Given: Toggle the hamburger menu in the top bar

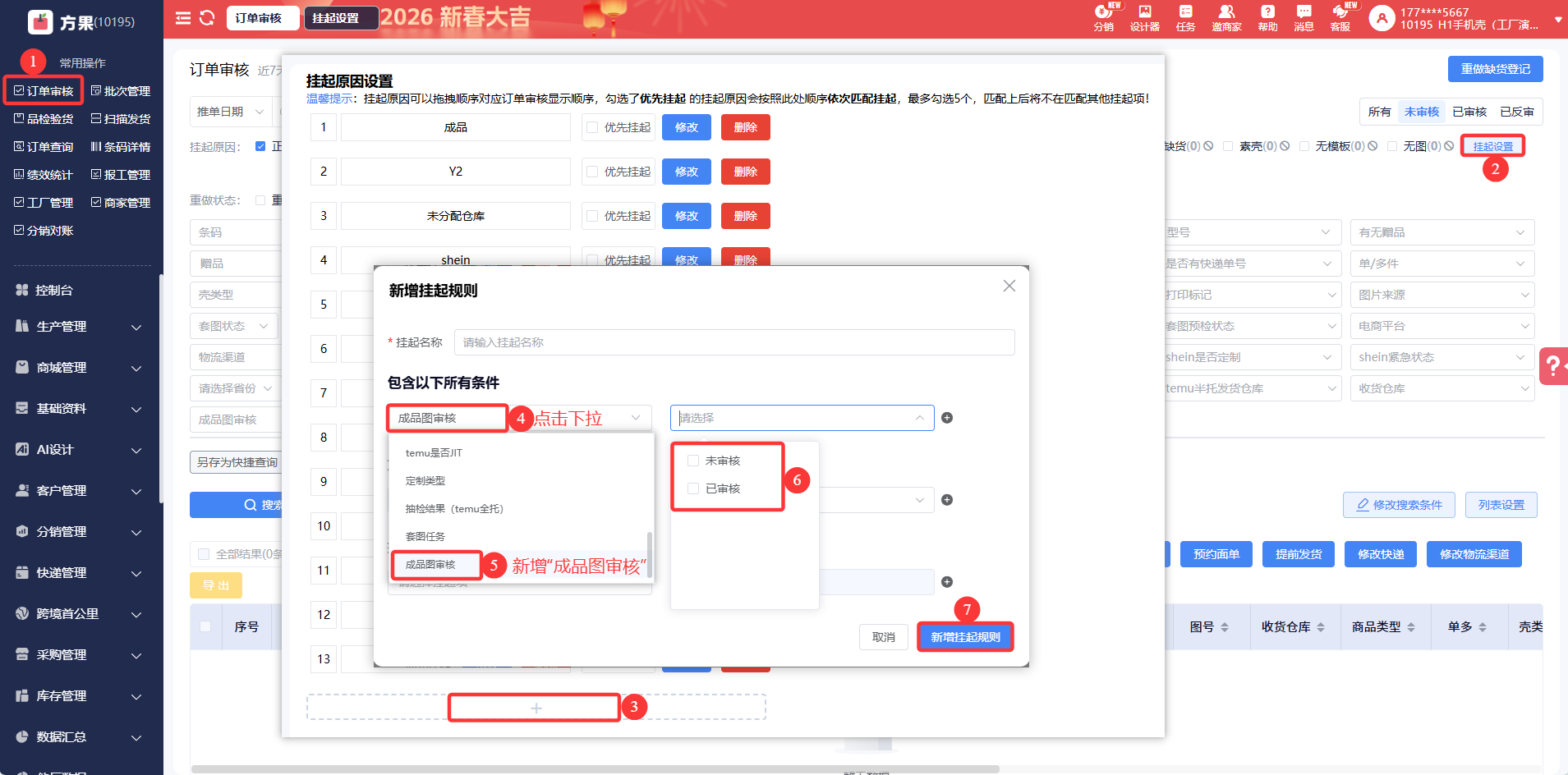Looking at the screenshot, I should pos(183,18).
